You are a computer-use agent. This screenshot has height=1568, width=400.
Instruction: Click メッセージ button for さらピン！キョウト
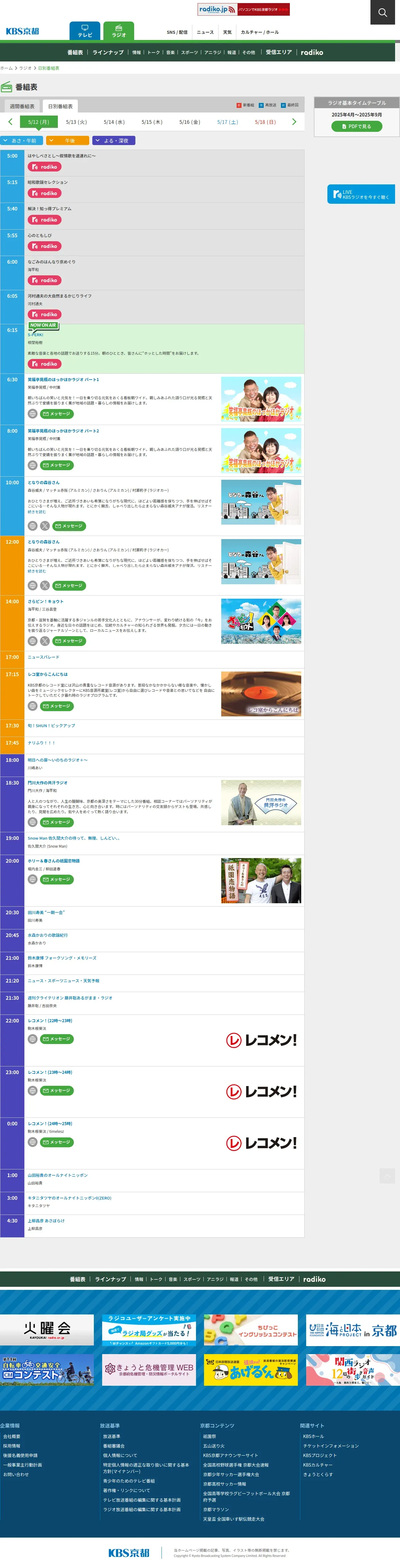point(69,641)
